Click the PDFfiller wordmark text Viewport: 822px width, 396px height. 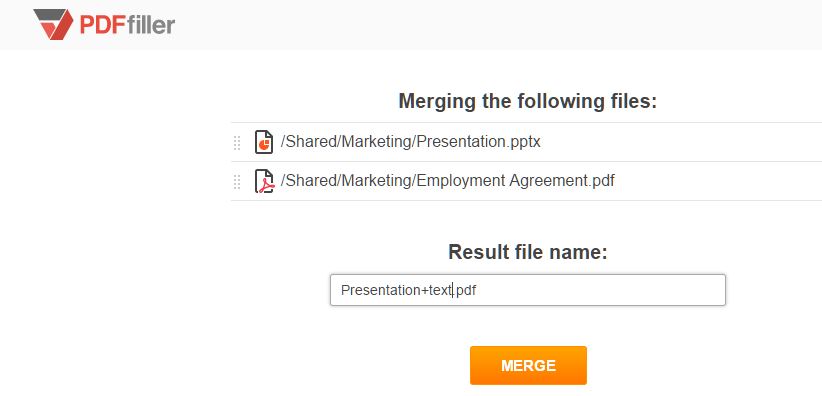click(127, 24)
